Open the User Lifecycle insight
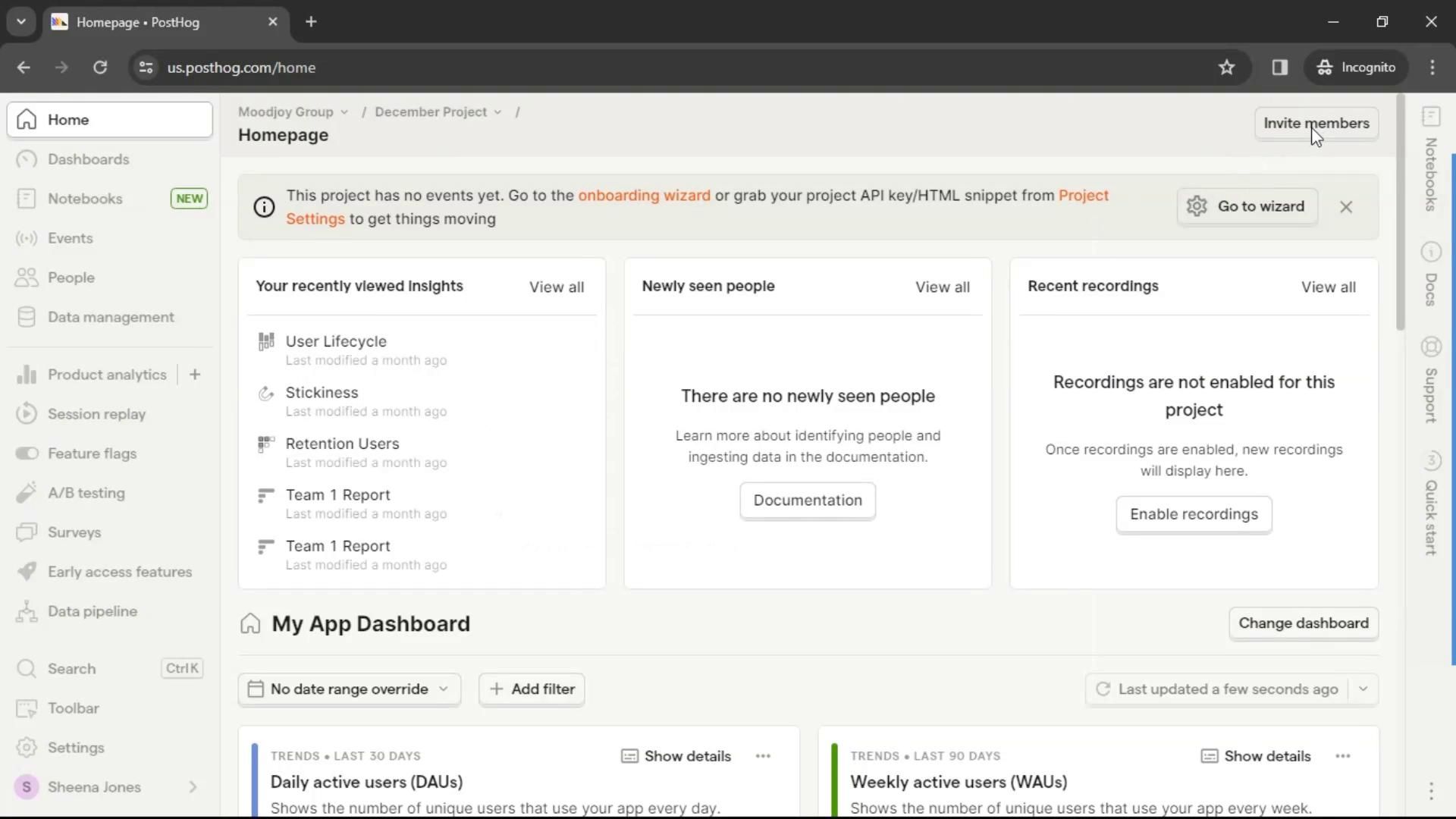 336,342
